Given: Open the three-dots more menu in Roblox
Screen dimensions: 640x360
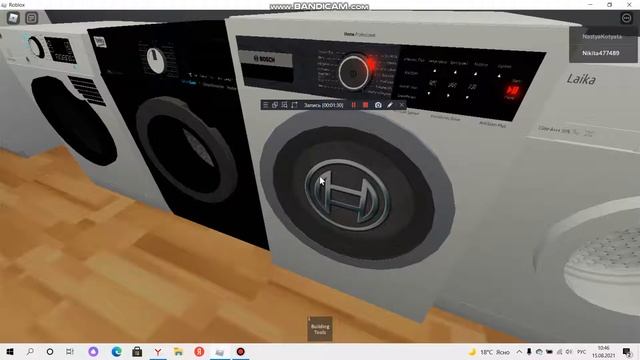Looking at the screenshot, I should point(626,18).
